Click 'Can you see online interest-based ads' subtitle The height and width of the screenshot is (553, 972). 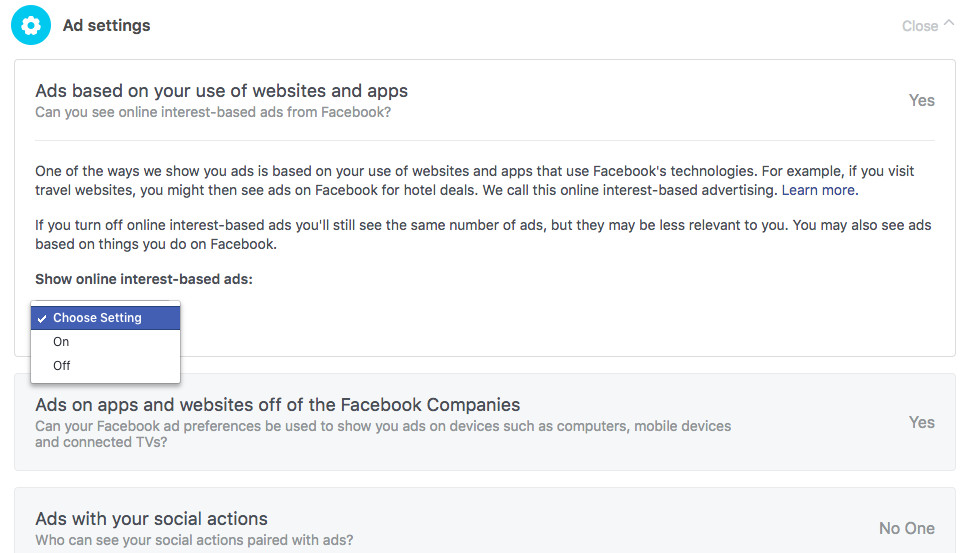[213, 112]
